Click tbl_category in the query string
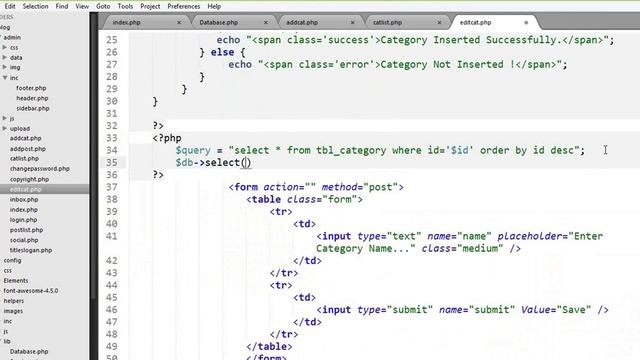The height and width of the screenshot is (360, 640). point(351,150)
